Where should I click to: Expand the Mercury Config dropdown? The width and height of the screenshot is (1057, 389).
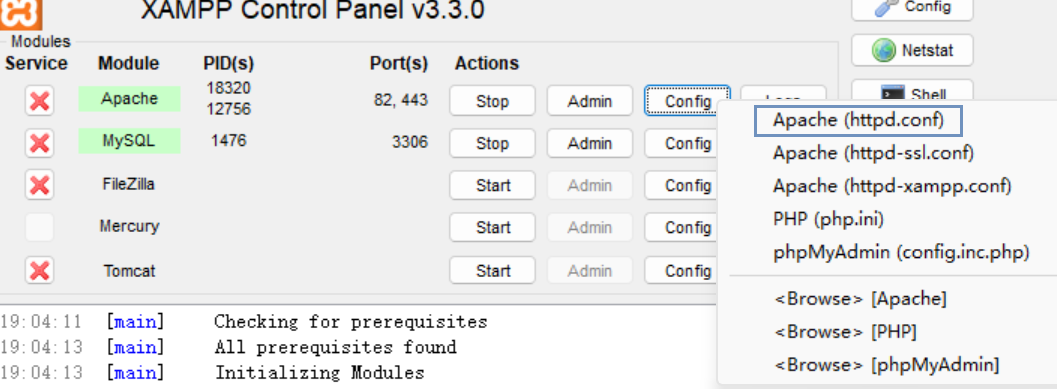tap(681, 227)
